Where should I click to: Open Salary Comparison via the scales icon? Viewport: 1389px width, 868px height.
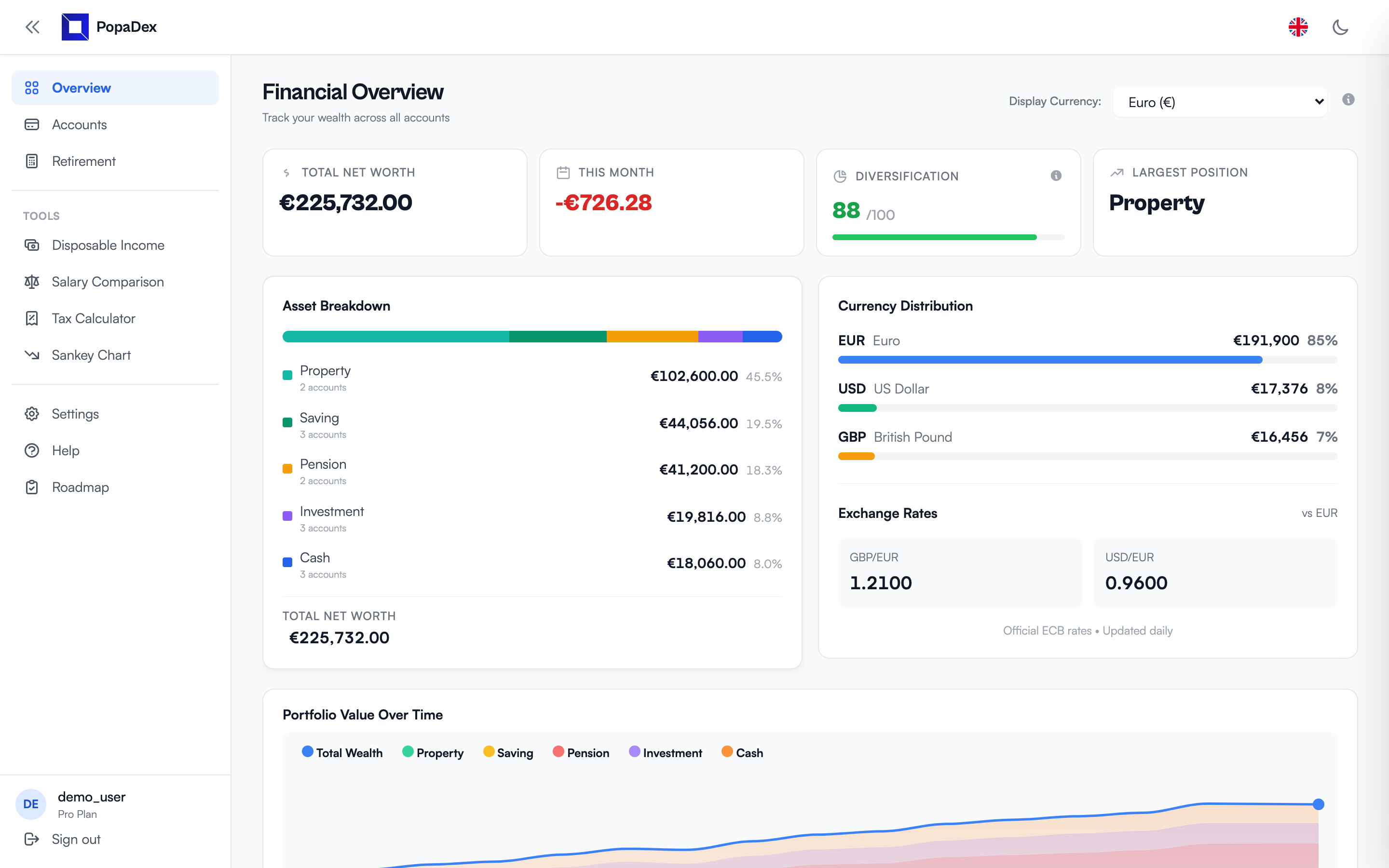click(32, 282)
